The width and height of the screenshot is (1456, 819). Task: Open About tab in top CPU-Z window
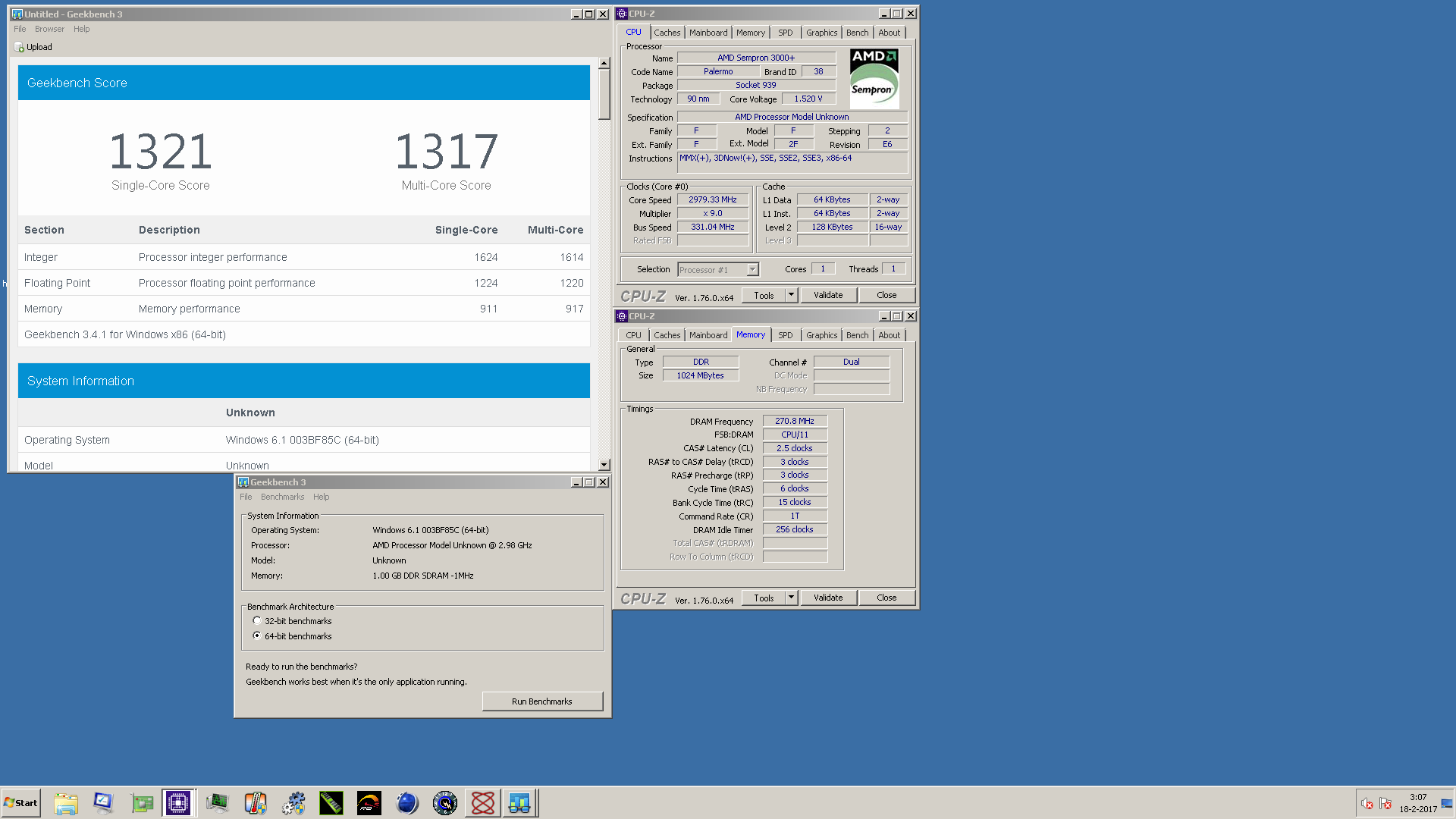889,33
